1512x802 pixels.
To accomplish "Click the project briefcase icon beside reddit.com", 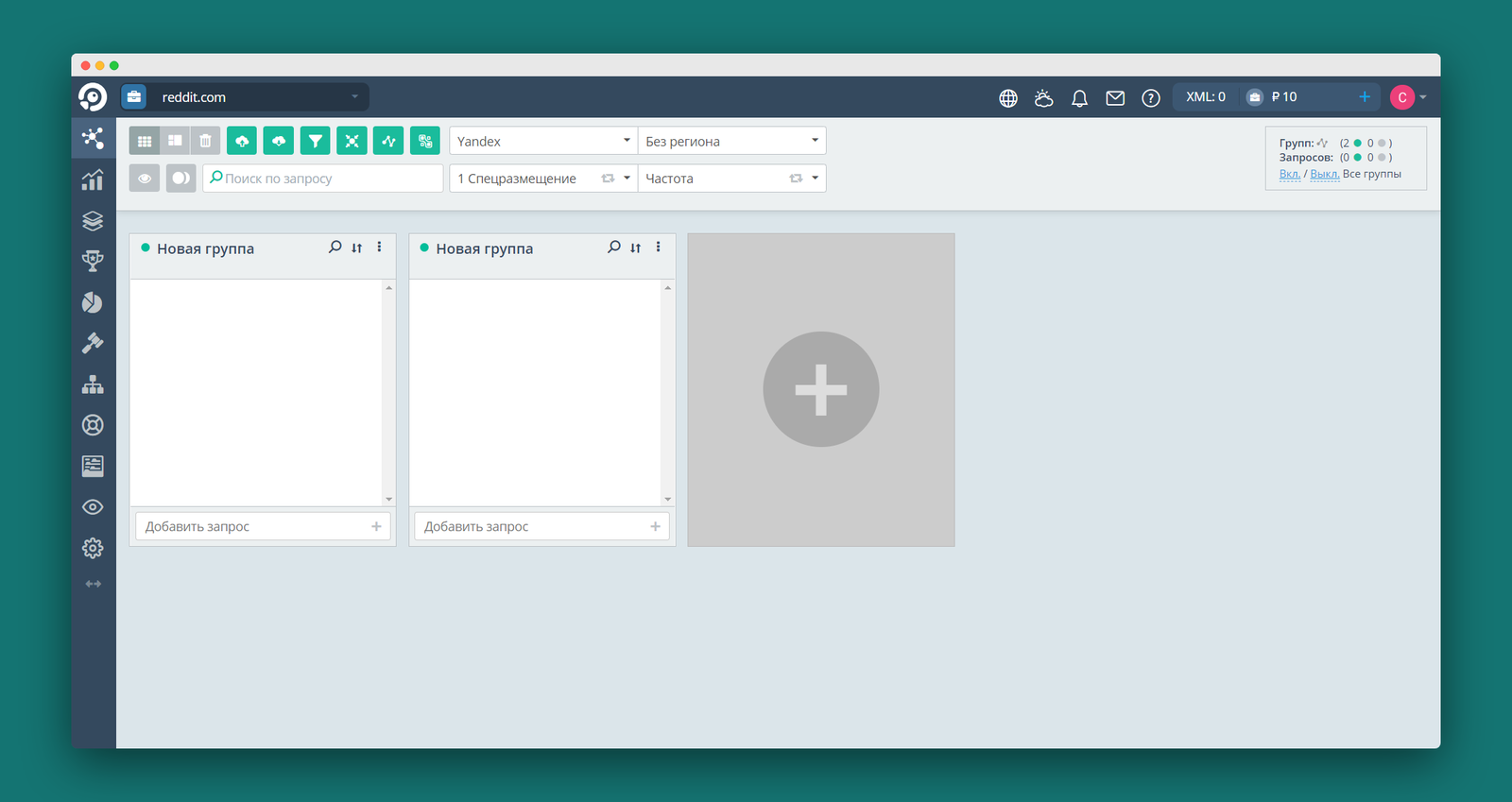I will click(x=133, y=97).
